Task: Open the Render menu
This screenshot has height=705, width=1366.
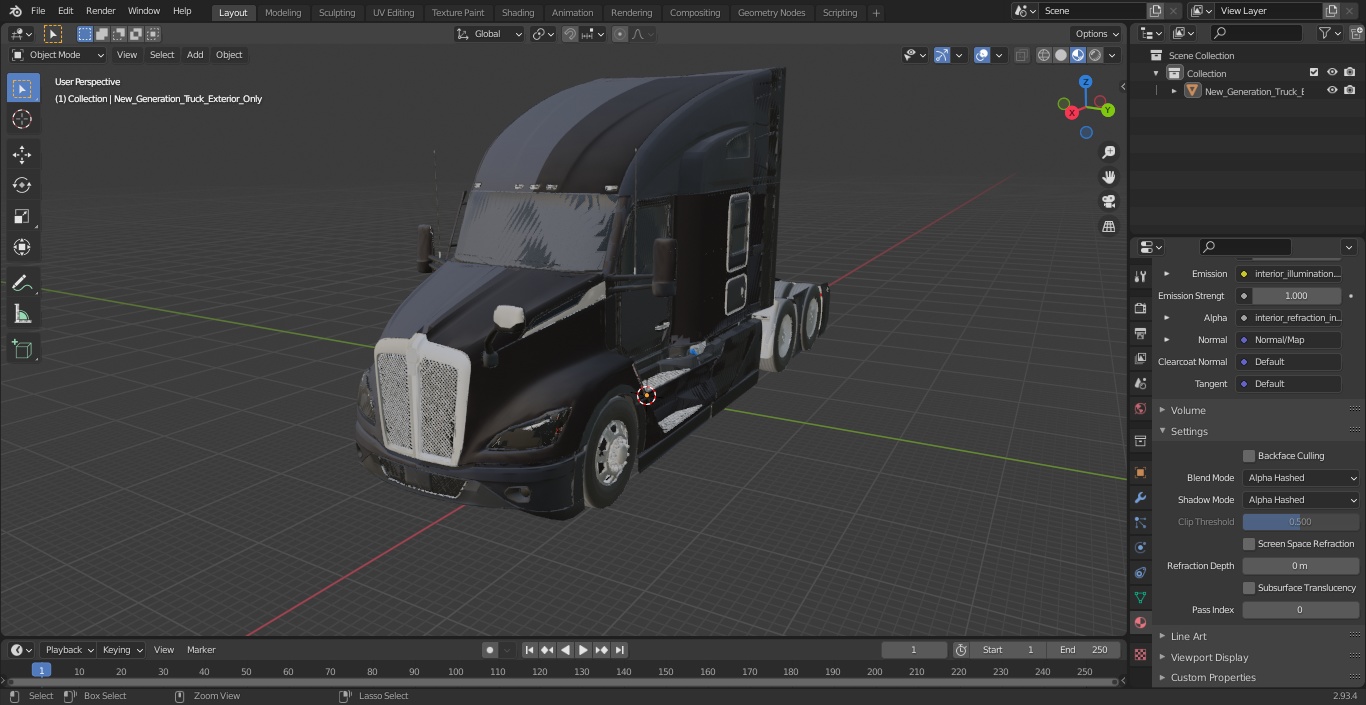Action: [x=100, y=11]
